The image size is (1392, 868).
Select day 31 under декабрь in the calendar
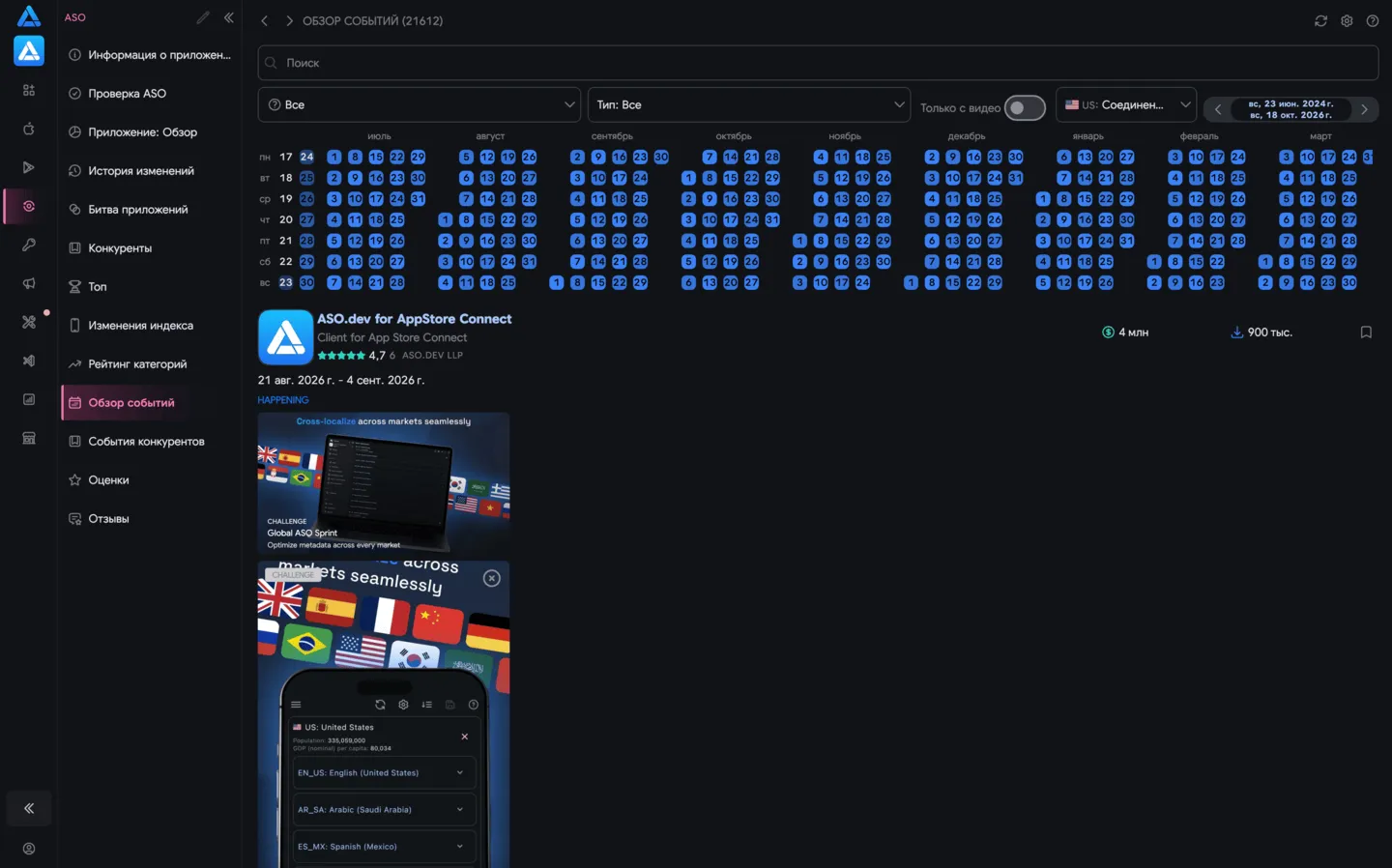1016,178
